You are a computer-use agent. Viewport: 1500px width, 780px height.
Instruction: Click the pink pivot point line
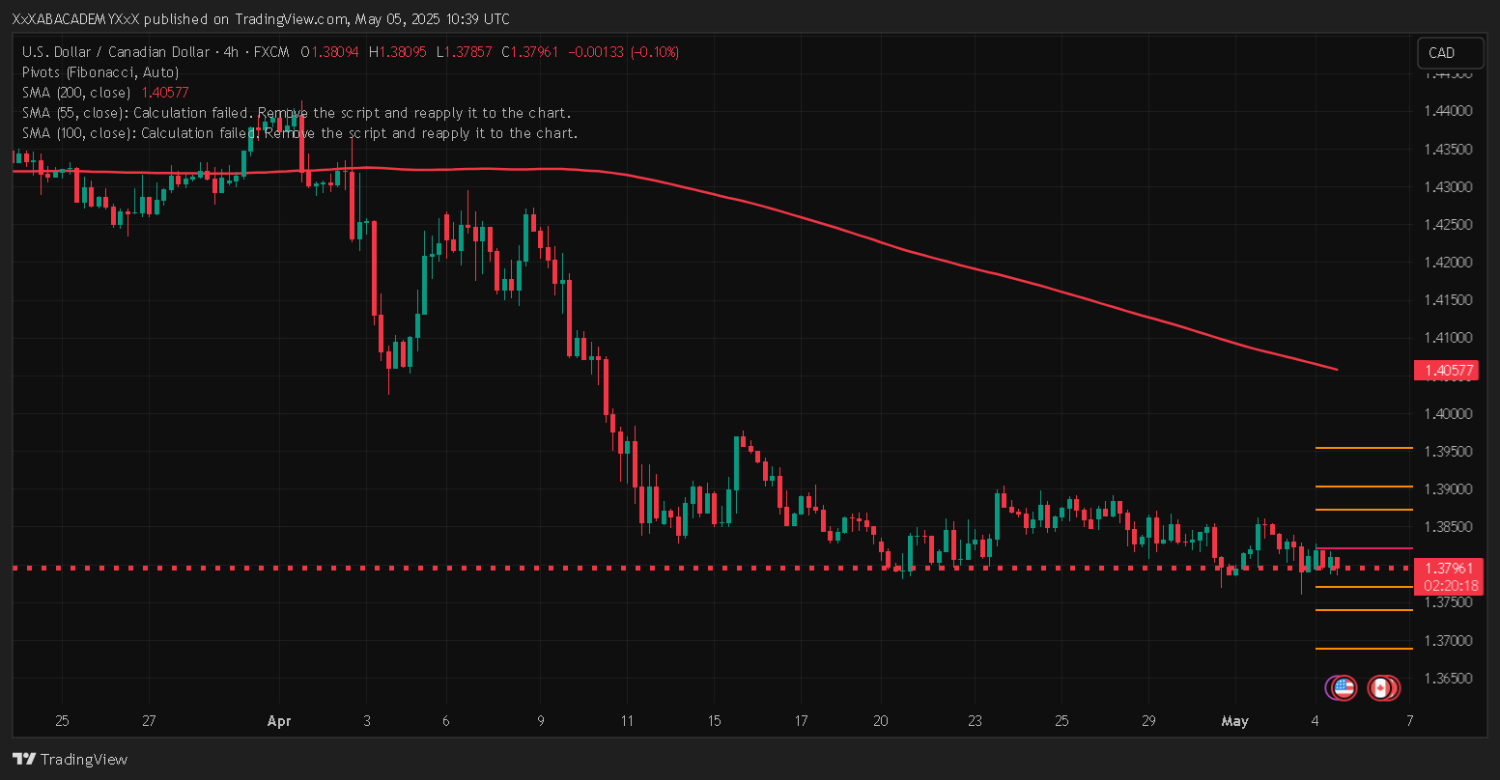[x=1364, y=548]
